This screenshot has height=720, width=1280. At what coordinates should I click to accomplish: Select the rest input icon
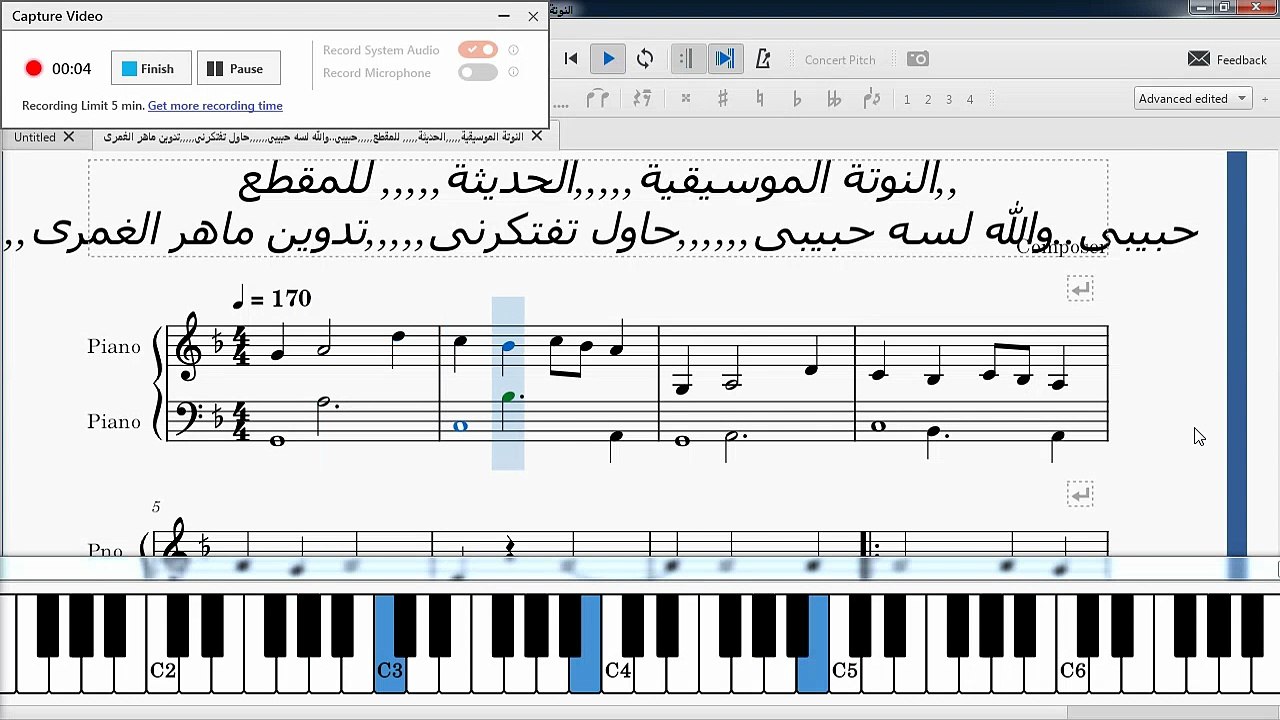pos(642,99)
